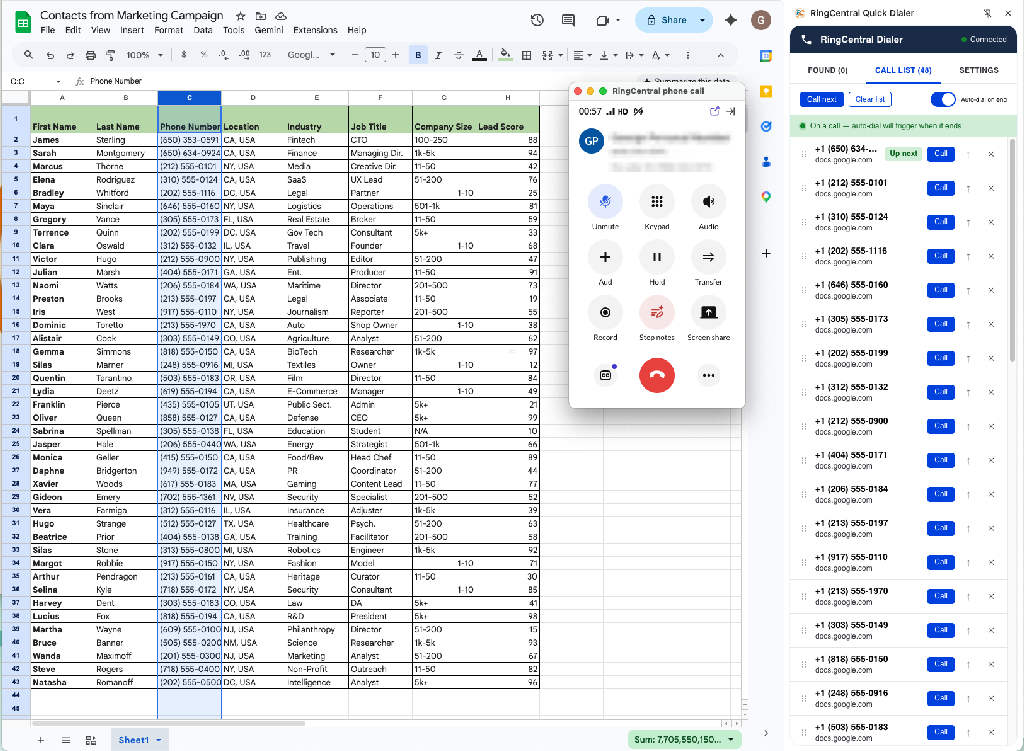
Task: Switch to the FOUND tab in dialer
Action: (x=827, y=70)
